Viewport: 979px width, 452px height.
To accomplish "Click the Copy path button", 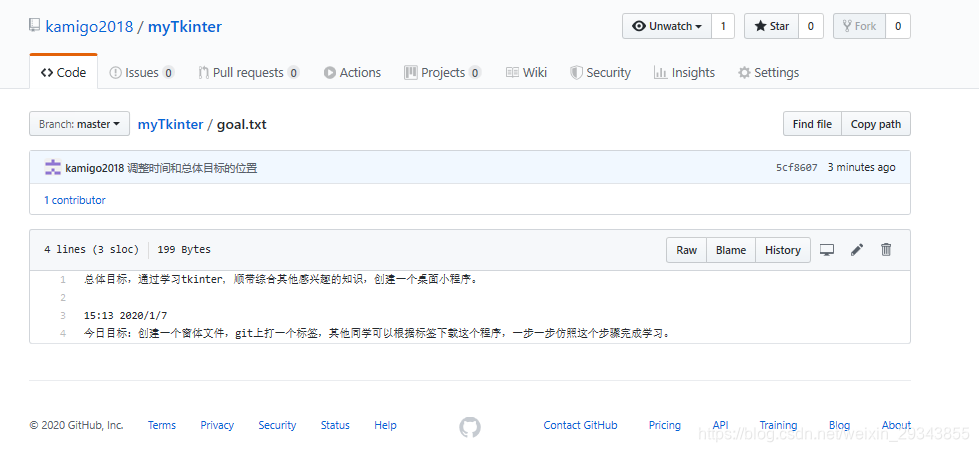I will [876, 124].
